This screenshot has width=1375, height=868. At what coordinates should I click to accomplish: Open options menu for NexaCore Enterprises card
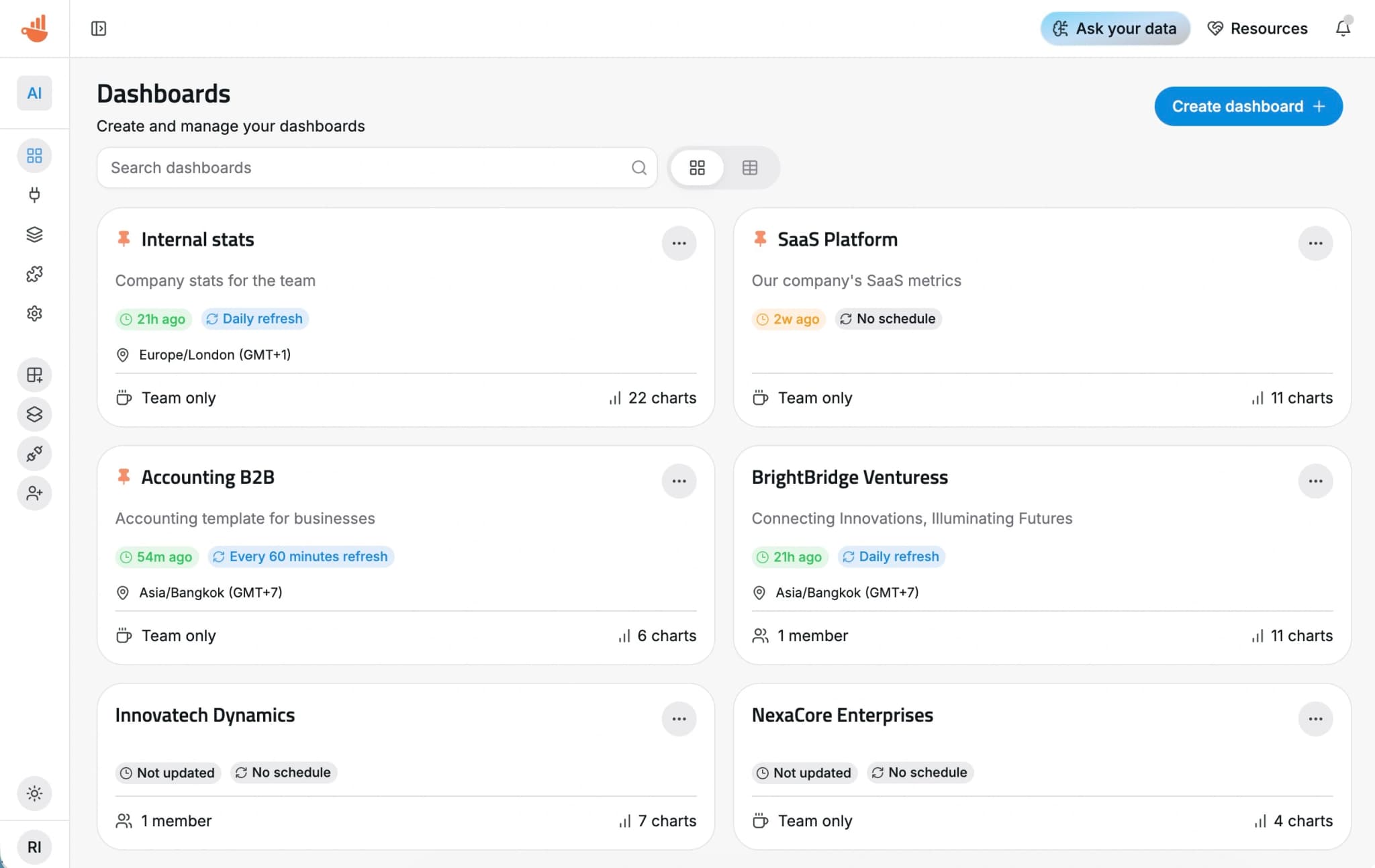pyautogui.click(x=1315, y=718)
